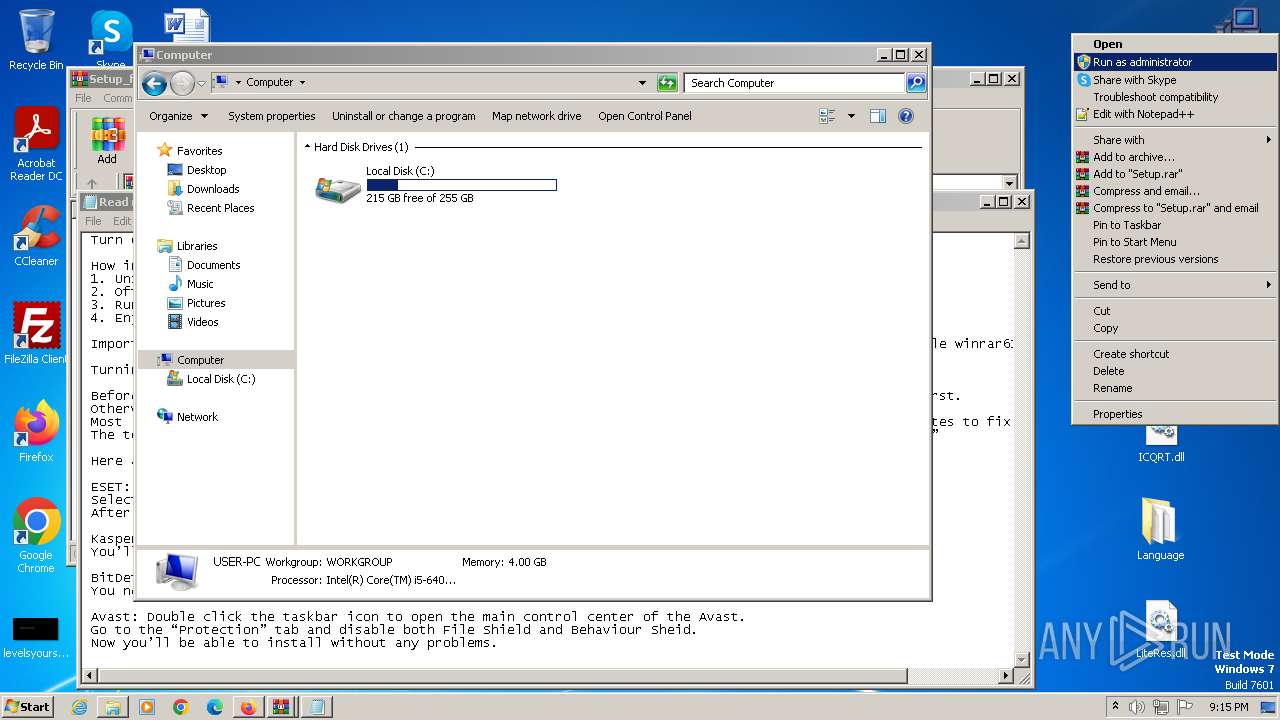Click the Search Computer field
The height and width of the screenshot is (720, 1280).
(795, 83)
